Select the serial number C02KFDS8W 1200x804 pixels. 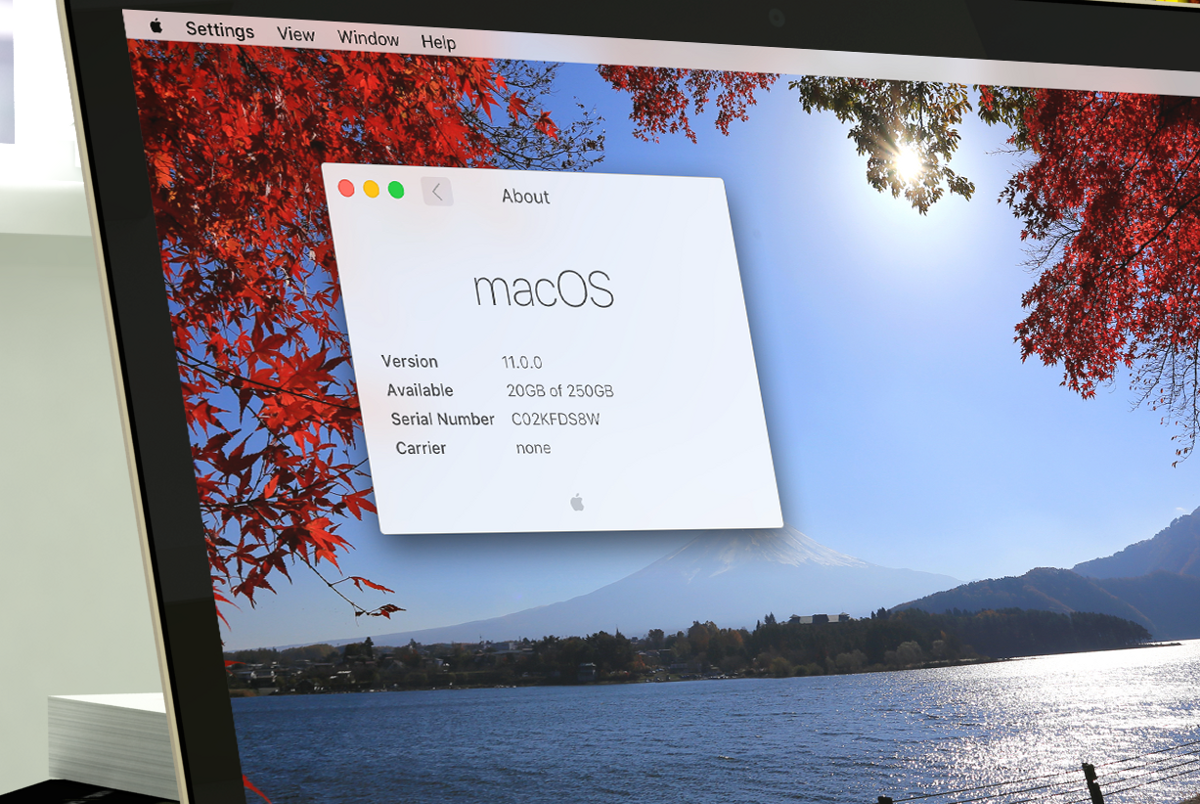556,420
